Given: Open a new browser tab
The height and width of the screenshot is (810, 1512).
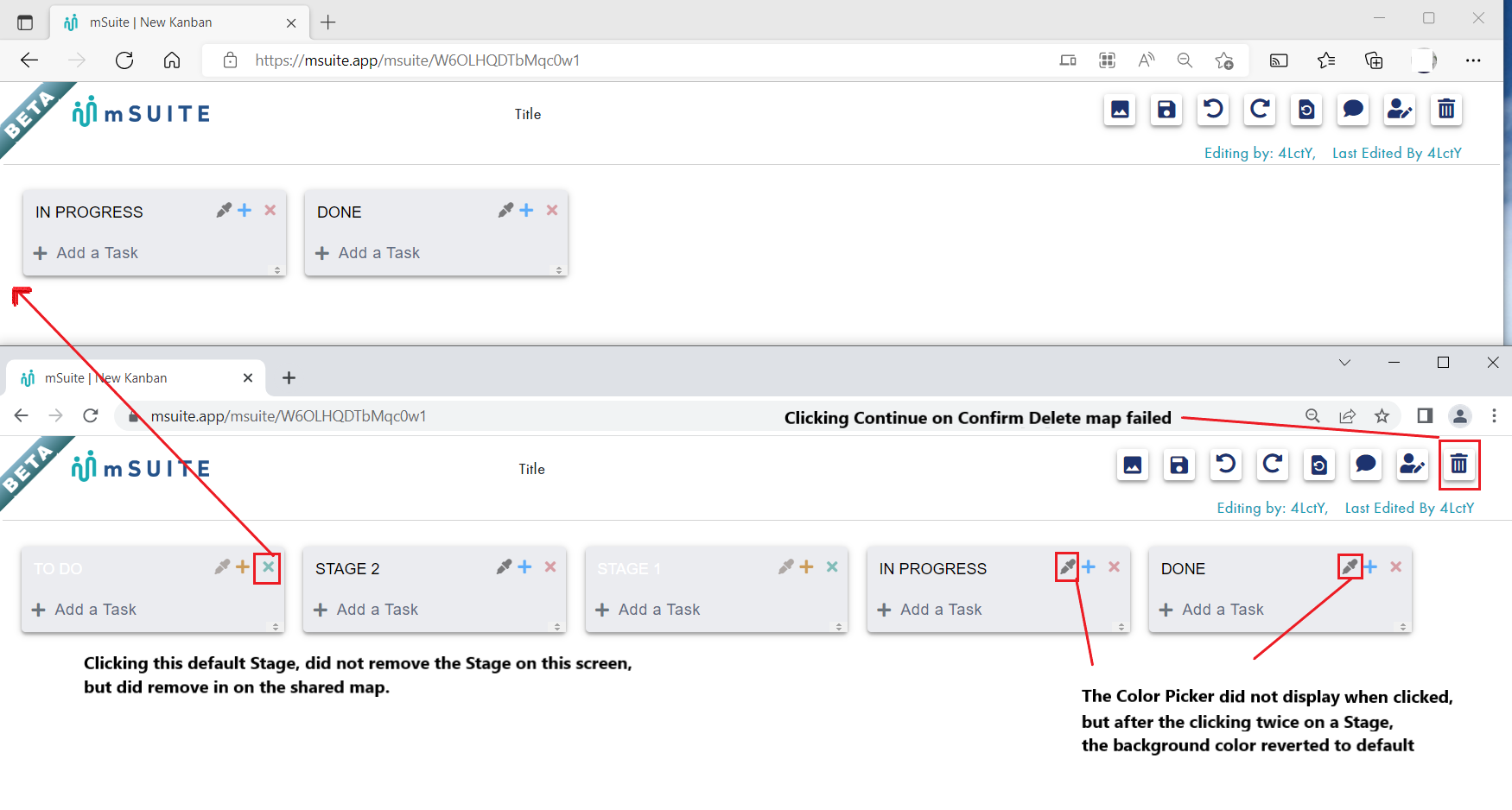Looking at the screenshot, I should (289, 377).
